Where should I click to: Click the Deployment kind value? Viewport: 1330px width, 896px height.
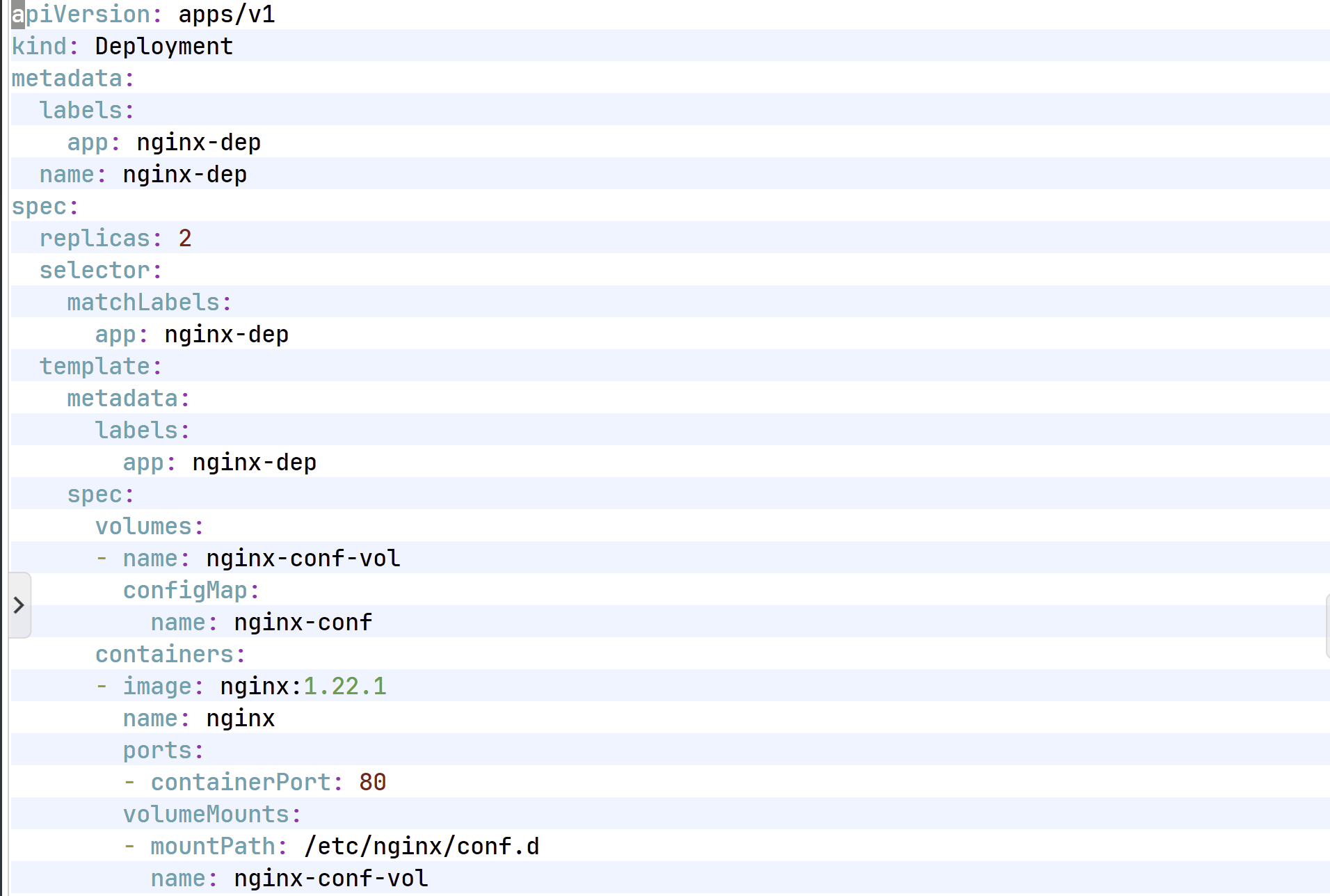coord(164,47)
